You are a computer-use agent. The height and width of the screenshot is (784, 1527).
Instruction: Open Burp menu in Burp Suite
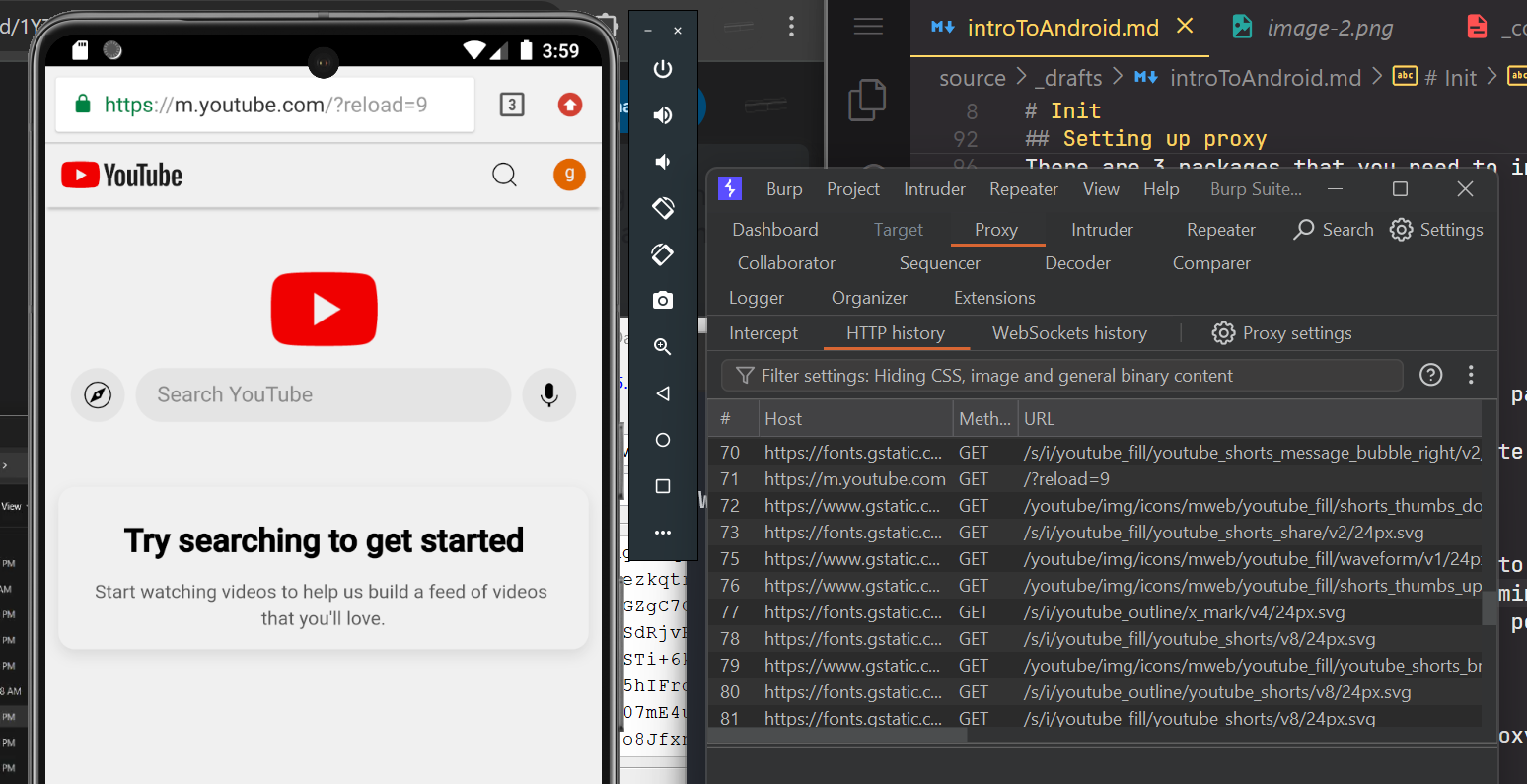click(x=784, y=189)
